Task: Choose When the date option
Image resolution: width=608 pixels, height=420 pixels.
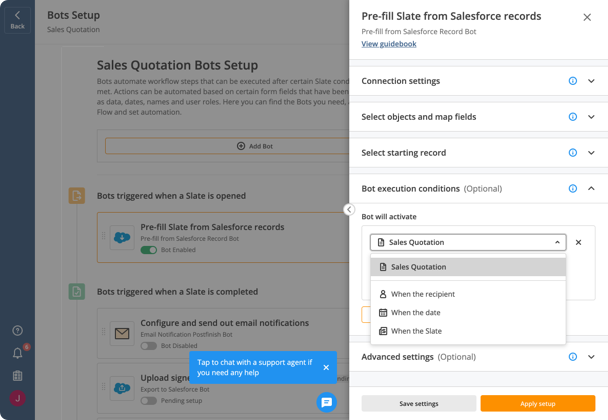Action: [x=468, y=313]
